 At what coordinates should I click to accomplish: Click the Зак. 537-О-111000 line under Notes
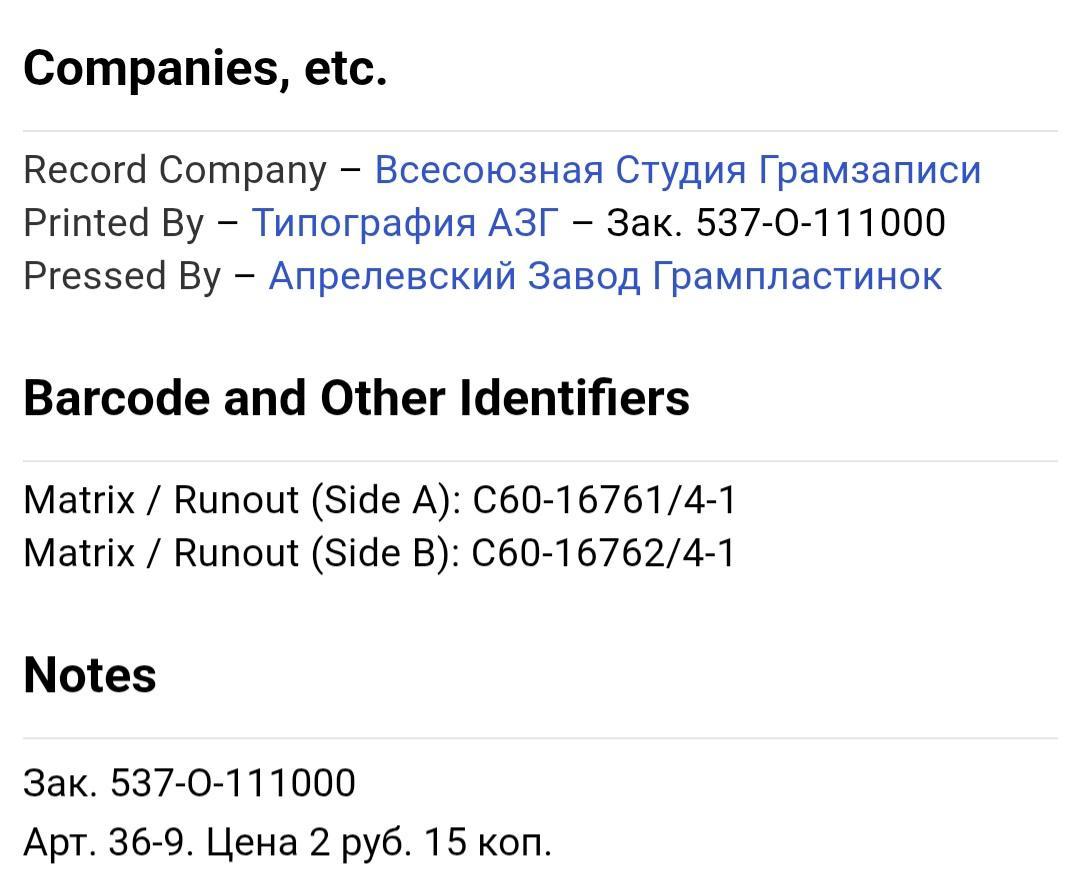coord(189,782)
